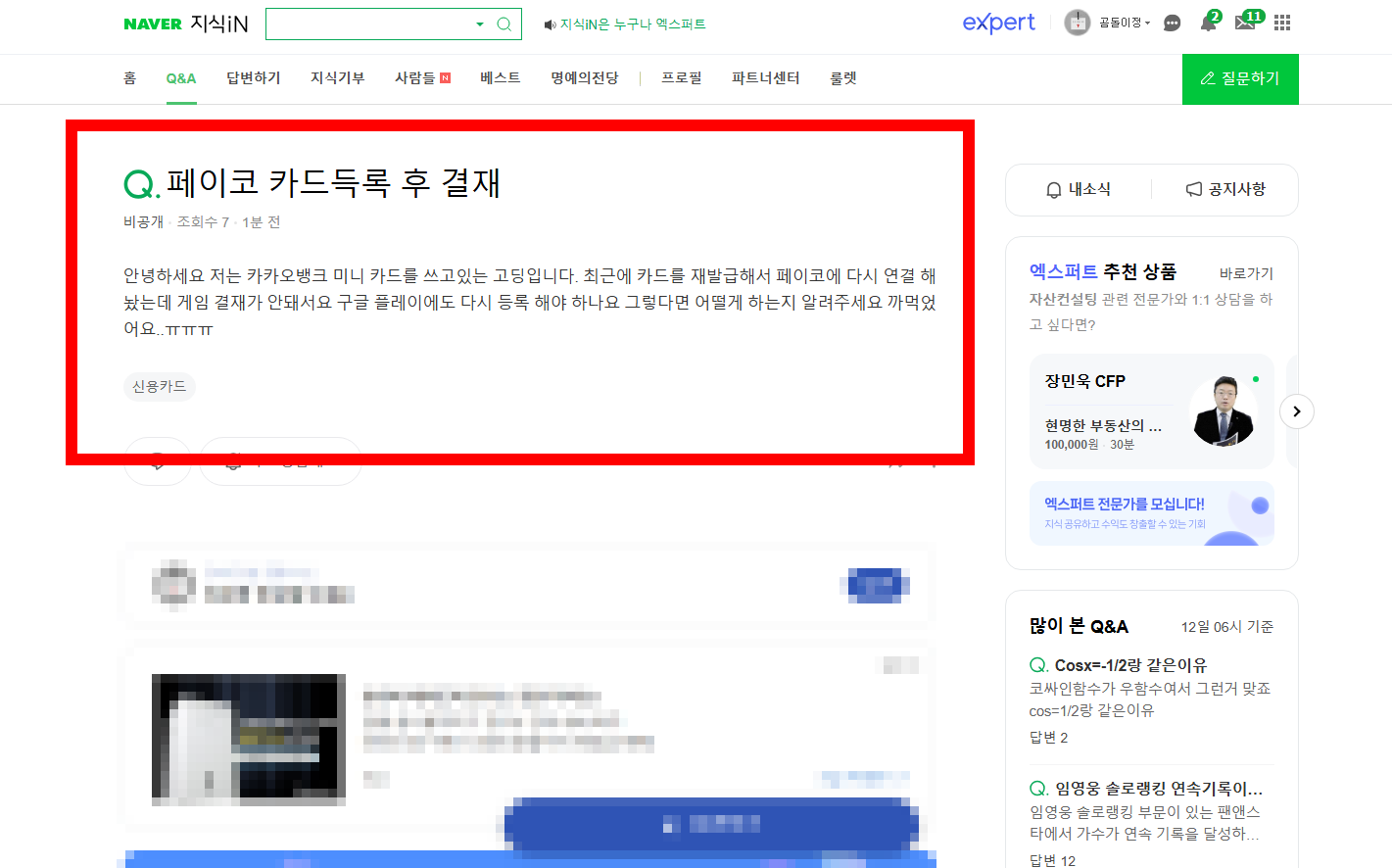Click the speaker announcement icon
Image resolution: width=1392 pixels, height=868 pixels.
550,24
